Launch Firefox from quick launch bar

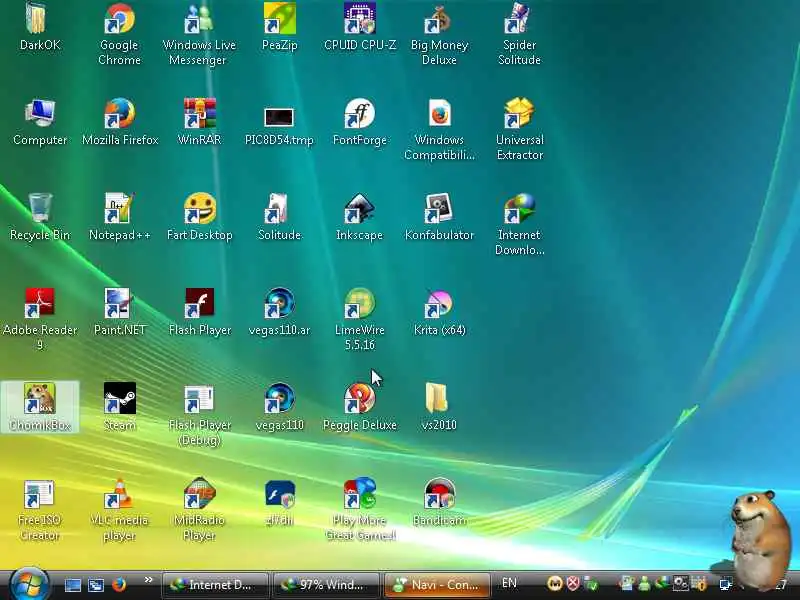tap(119, 584)
